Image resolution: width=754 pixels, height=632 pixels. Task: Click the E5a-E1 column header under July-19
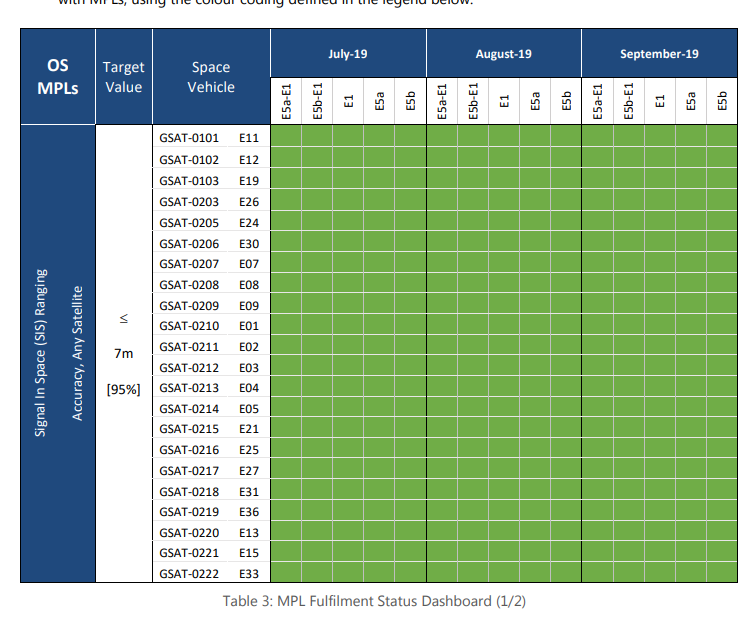[287, 101]
